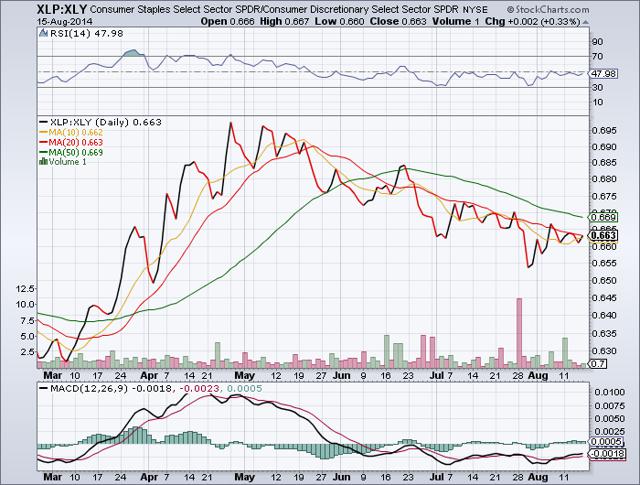Click the 0.650 label on the price axis
The image size is (640, 485).
coord(604,280)
